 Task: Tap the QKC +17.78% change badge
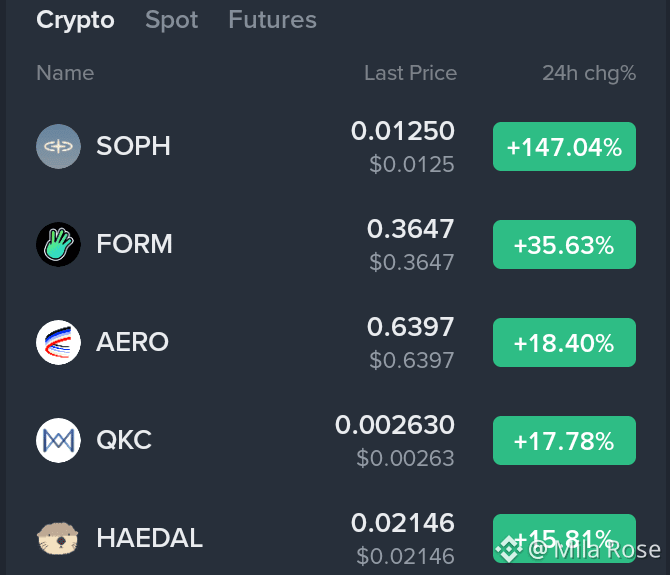(564, 440)
